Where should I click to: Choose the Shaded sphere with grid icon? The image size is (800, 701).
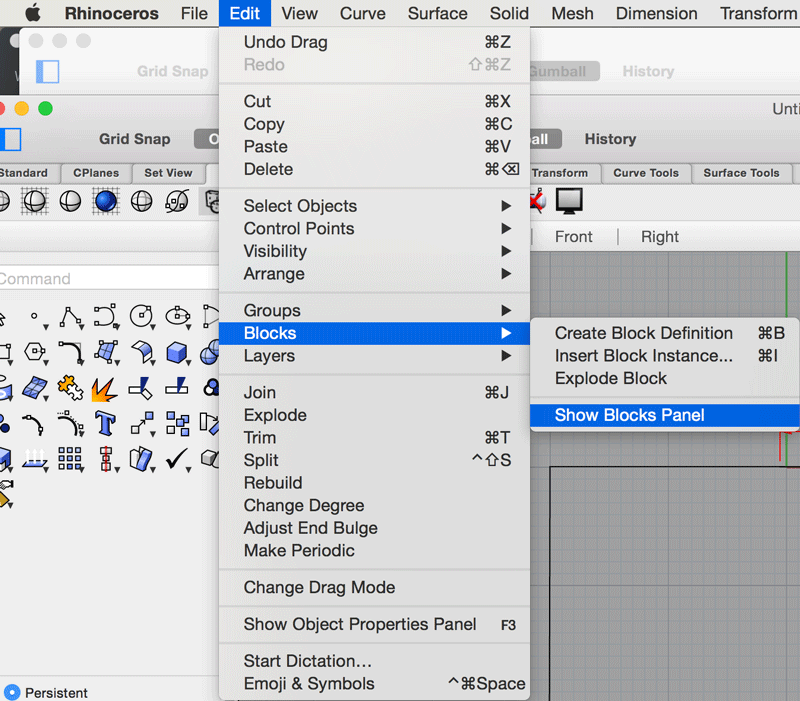tap(34, 201)
